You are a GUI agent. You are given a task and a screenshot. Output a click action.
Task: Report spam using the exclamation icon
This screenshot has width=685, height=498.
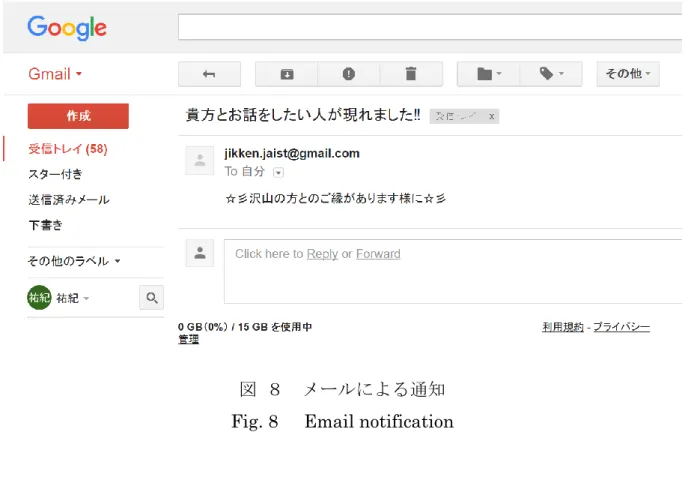(x=349, y=74)
